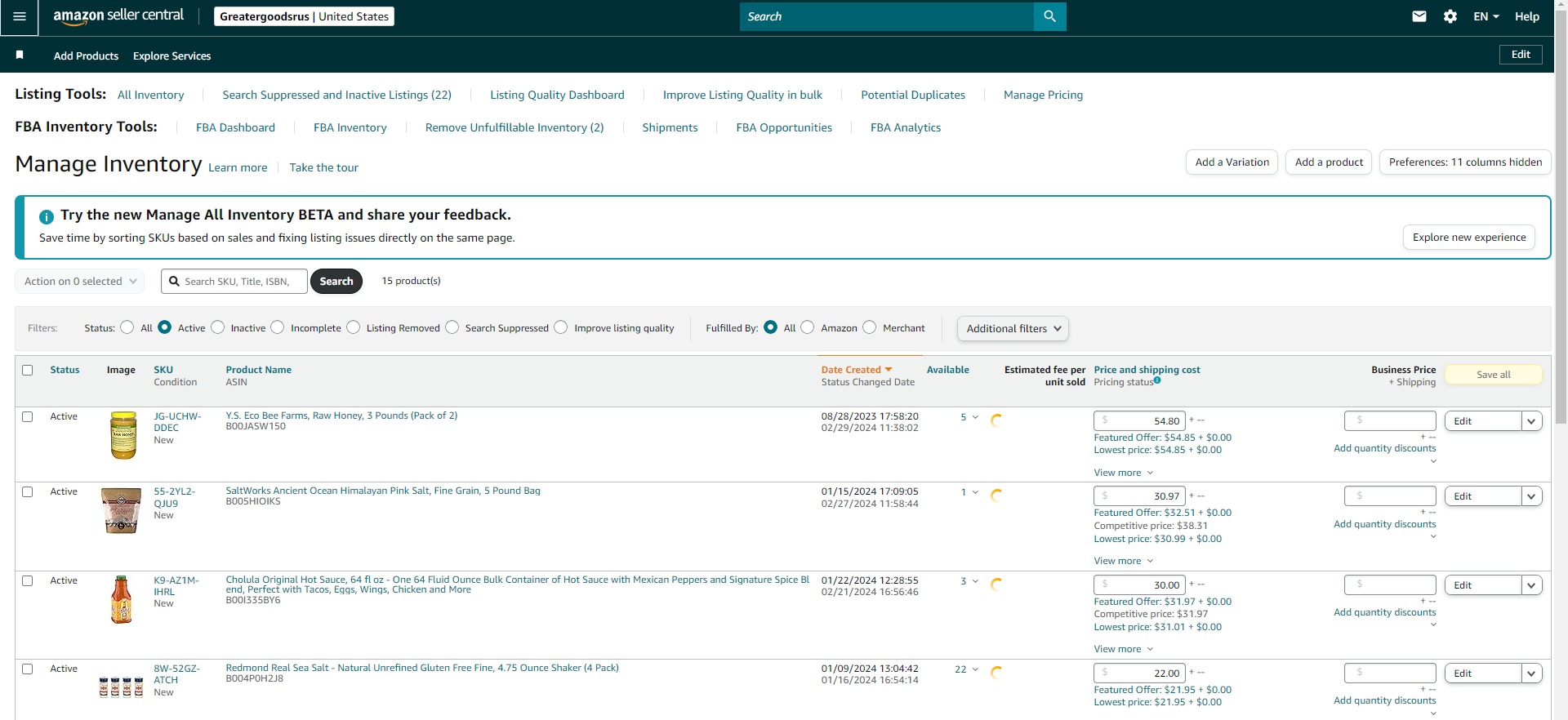The width and height of the screenshot is (1568, 720).
Task: Click the Add a product button
Action: click(1329, 162)
